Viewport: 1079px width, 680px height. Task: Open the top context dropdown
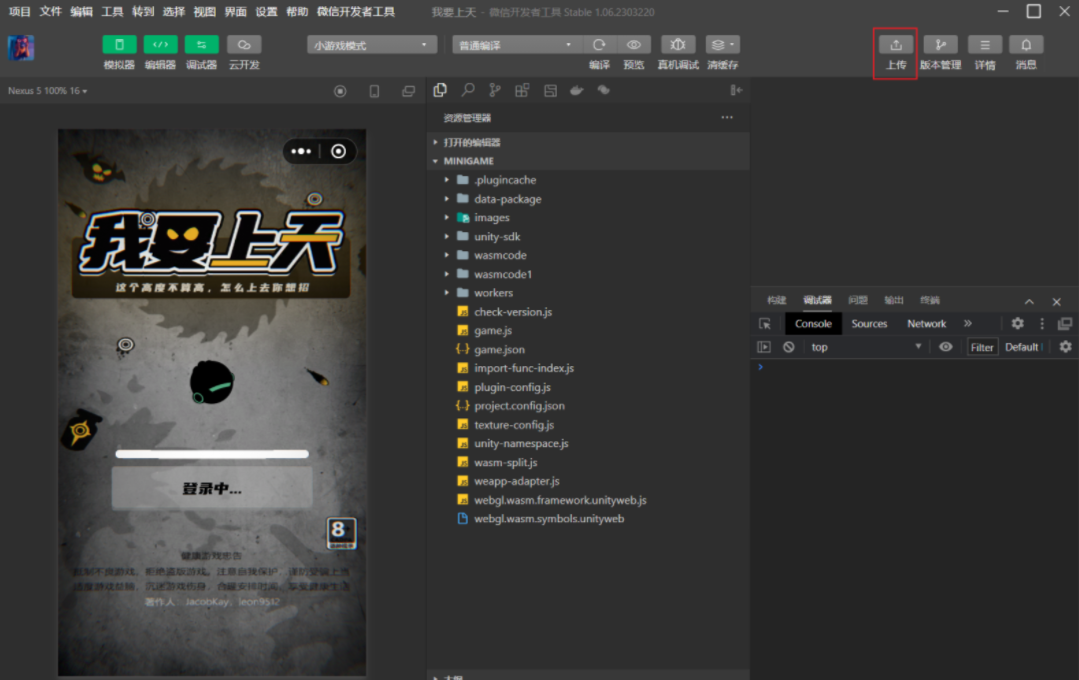point(866,347)
